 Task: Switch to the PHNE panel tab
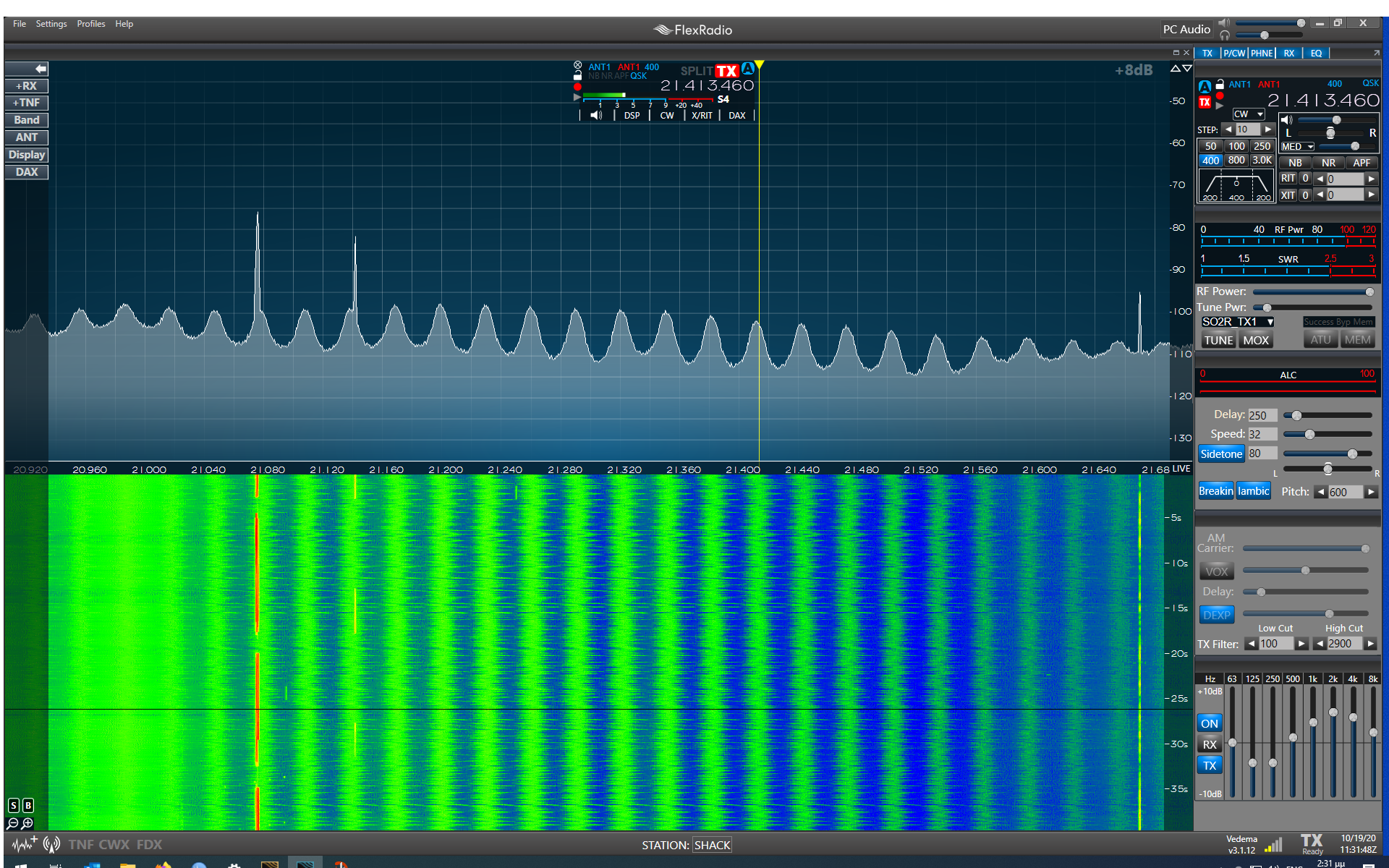[1262, 53]
